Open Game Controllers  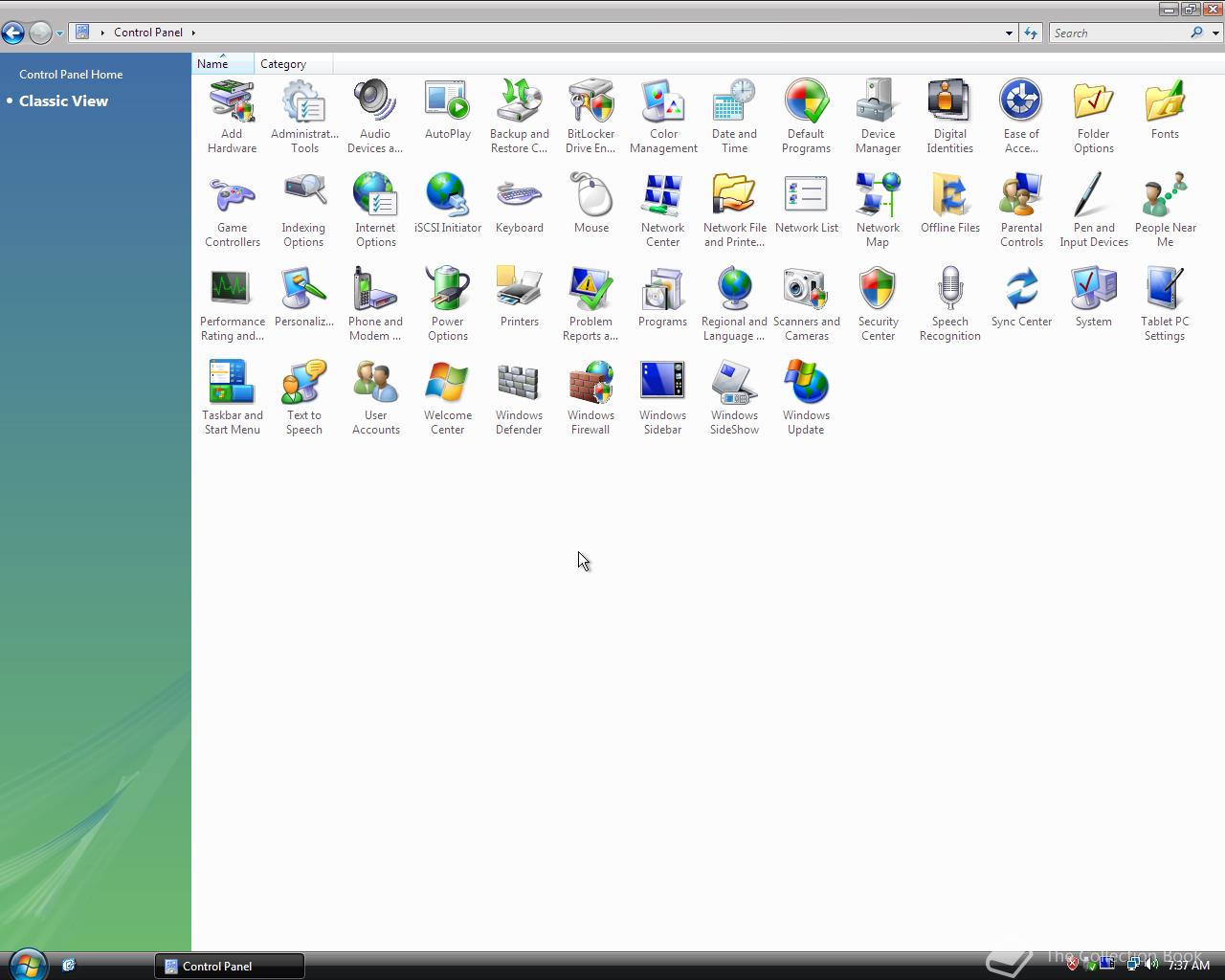(233, 211)
